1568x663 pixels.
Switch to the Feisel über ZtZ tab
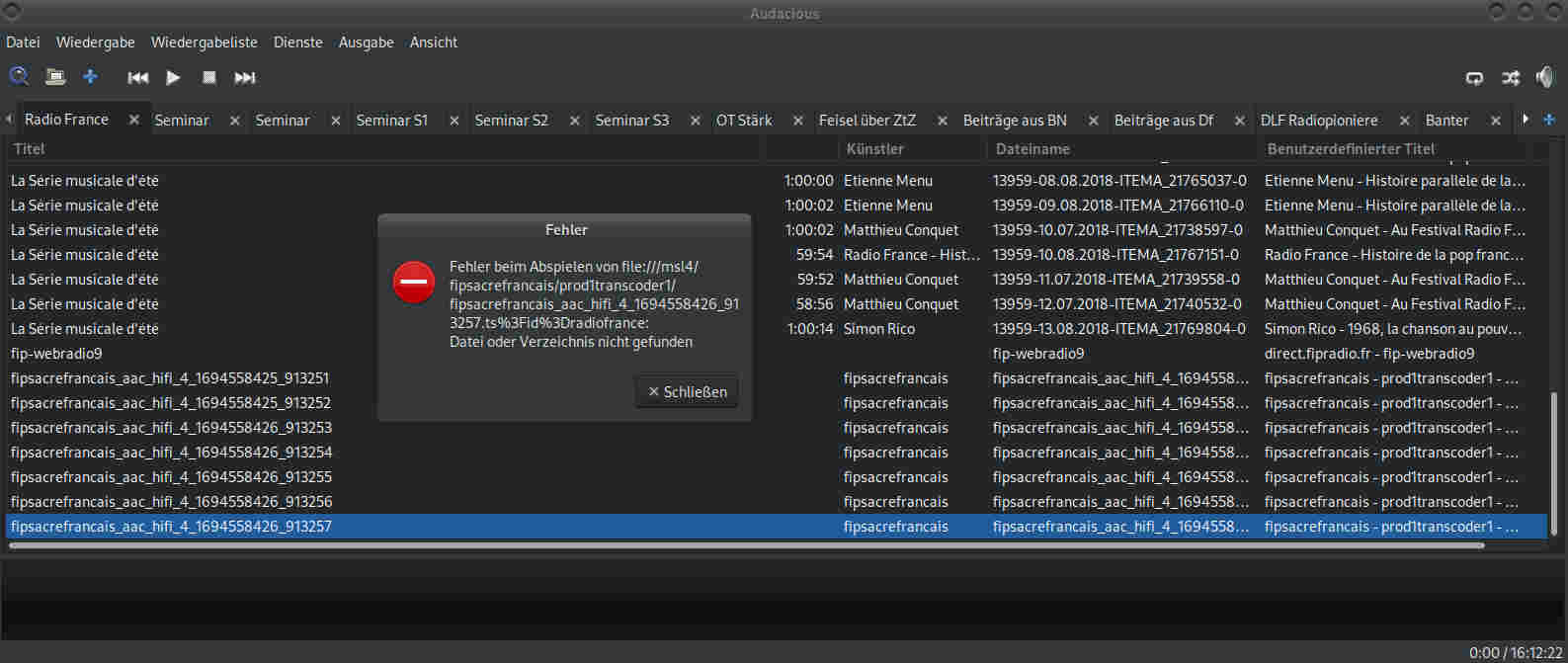pyautogui.click(x=867, y=121)
